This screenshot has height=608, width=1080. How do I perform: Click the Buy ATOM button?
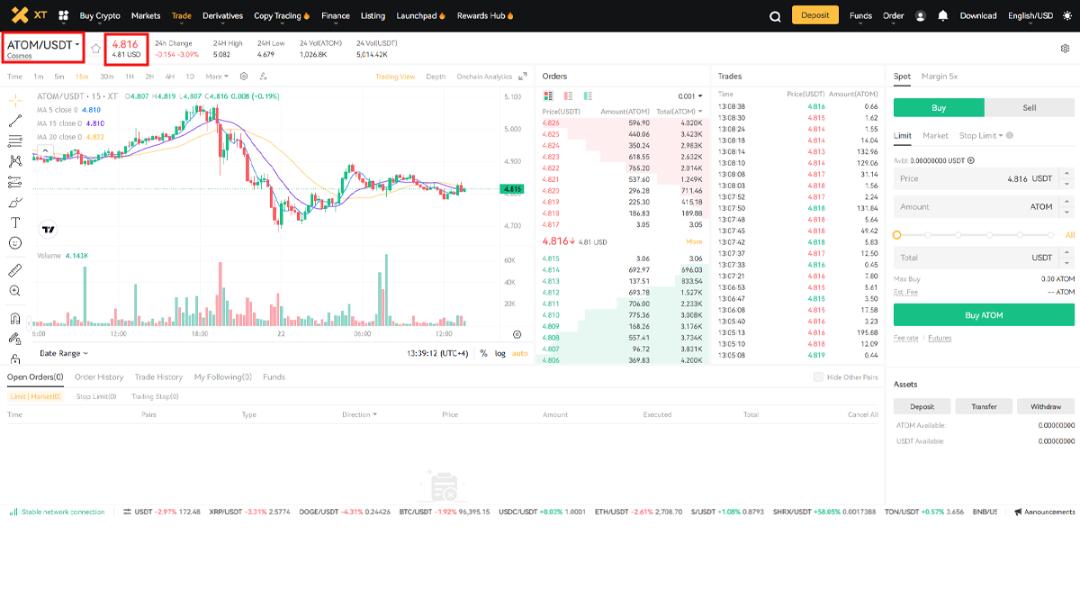[984, 315]
